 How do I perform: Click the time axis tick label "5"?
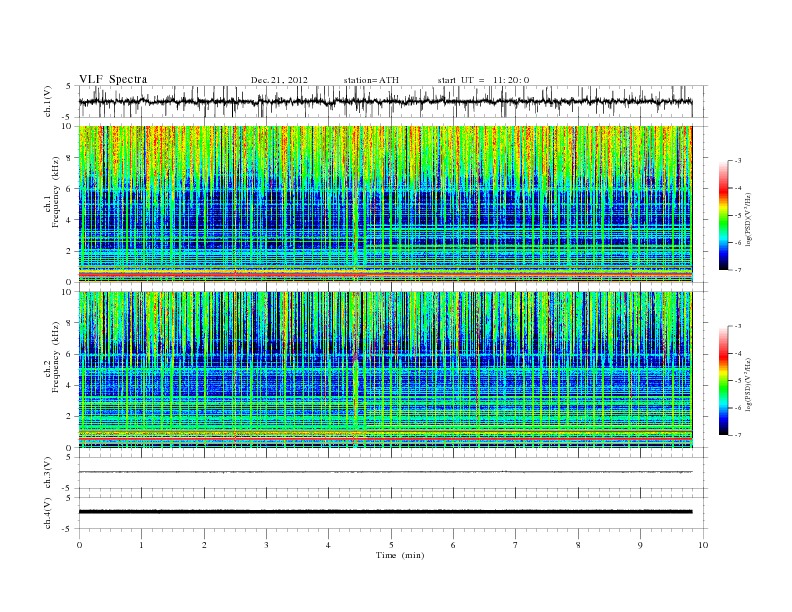tap(391, 545)
